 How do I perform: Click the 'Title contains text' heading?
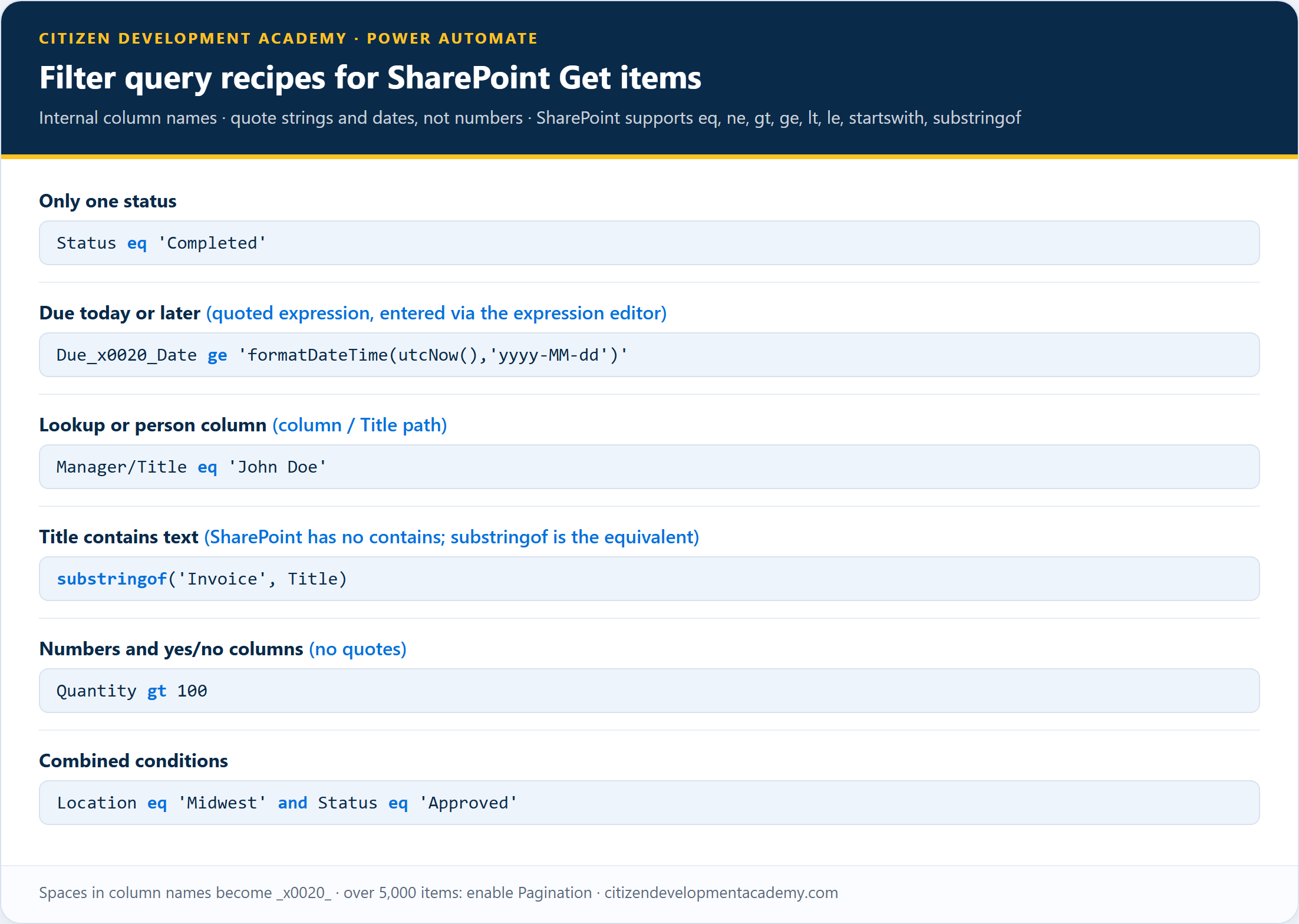[x=118, y=537]
